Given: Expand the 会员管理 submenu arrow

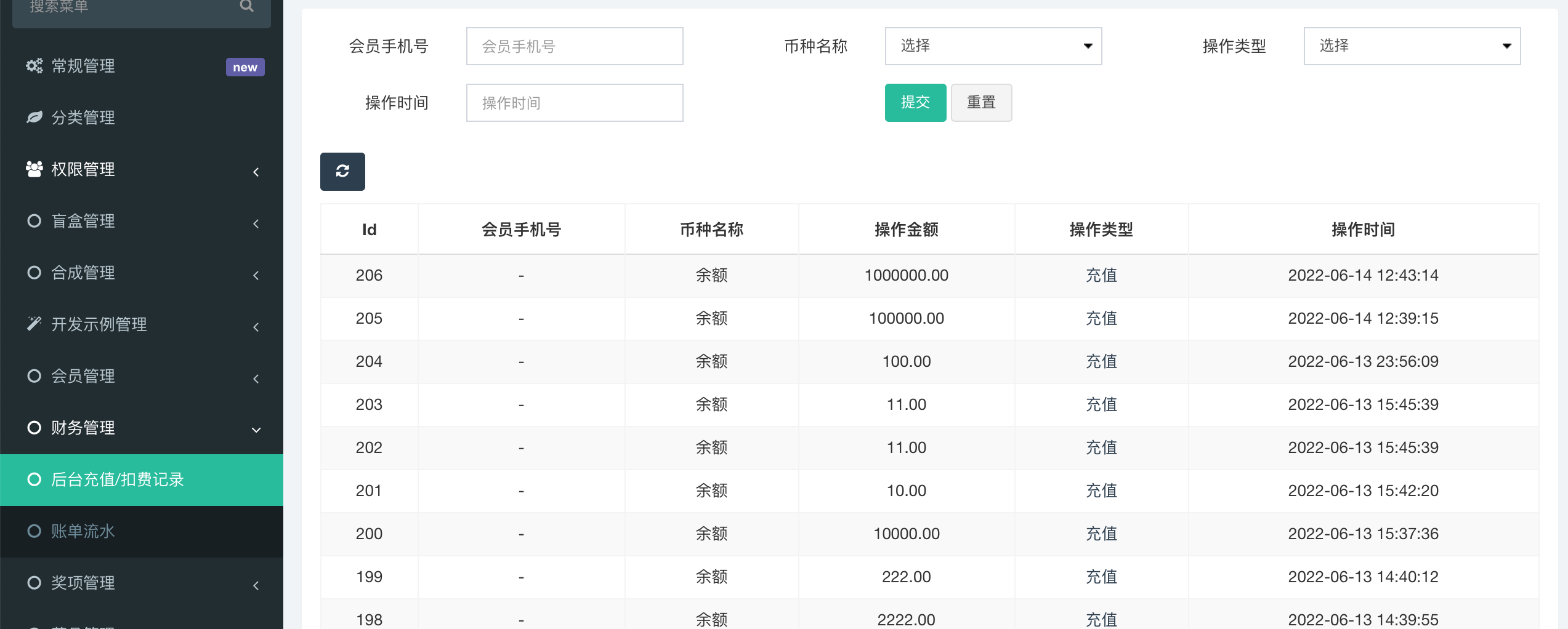Looking at the screenshot, I should click(x=256, y=378).
